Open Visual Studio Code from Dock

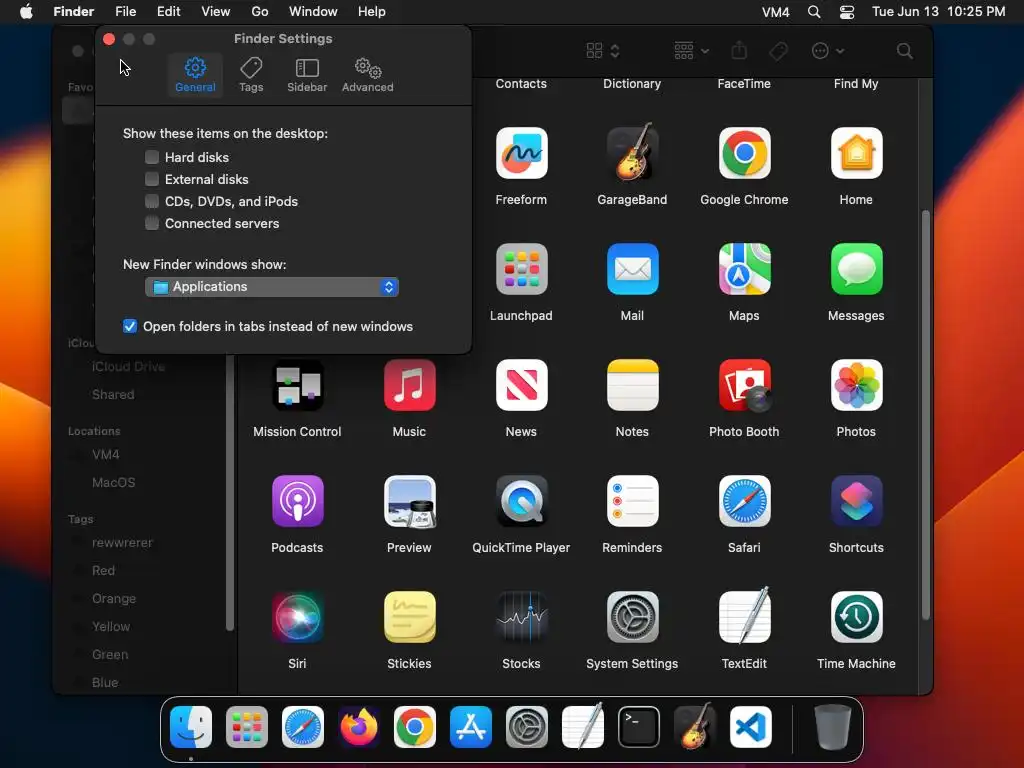coord(750,727)
